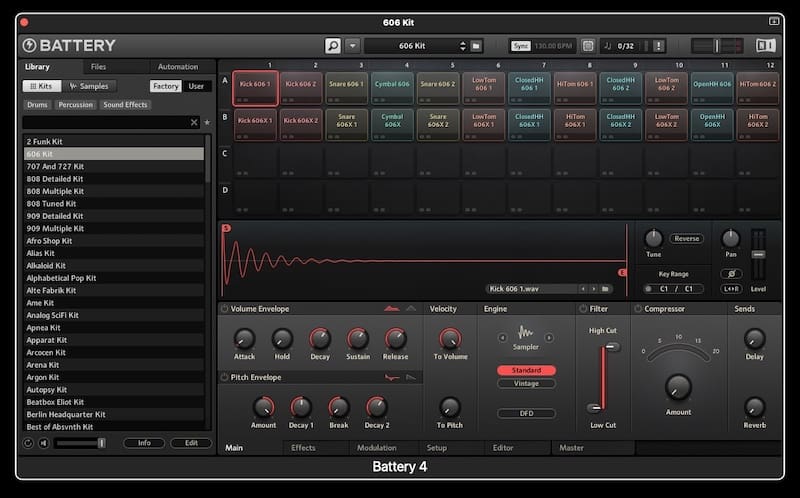The height and width of the screenshot is (498, 800).
Task: Select Berlin Headquarter Kit in list
Action: coord(113,414)
